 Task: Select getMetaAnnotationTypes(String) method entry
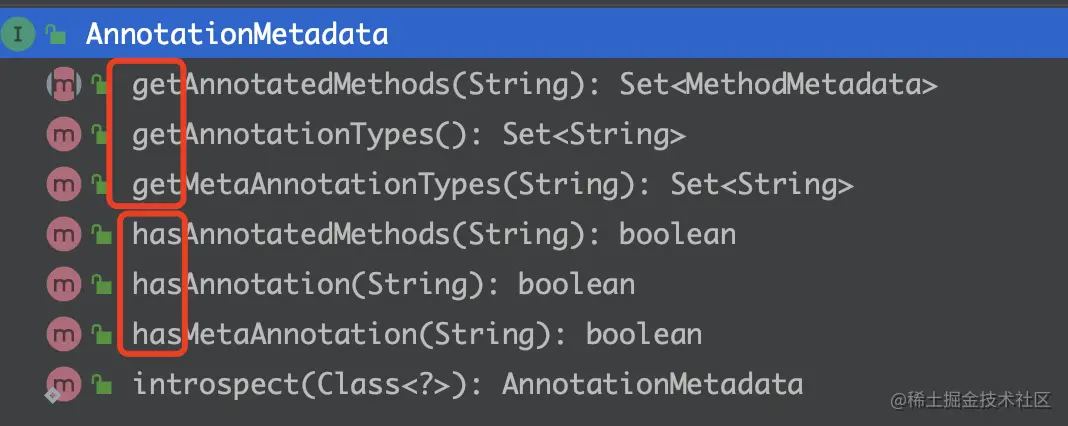pyautogui.click(x=492, y=184)
